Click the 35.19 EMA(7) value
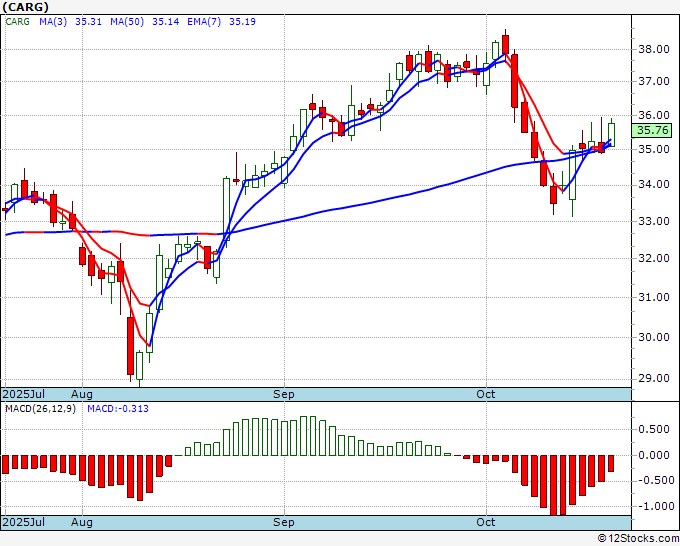 tap(242, 22)
